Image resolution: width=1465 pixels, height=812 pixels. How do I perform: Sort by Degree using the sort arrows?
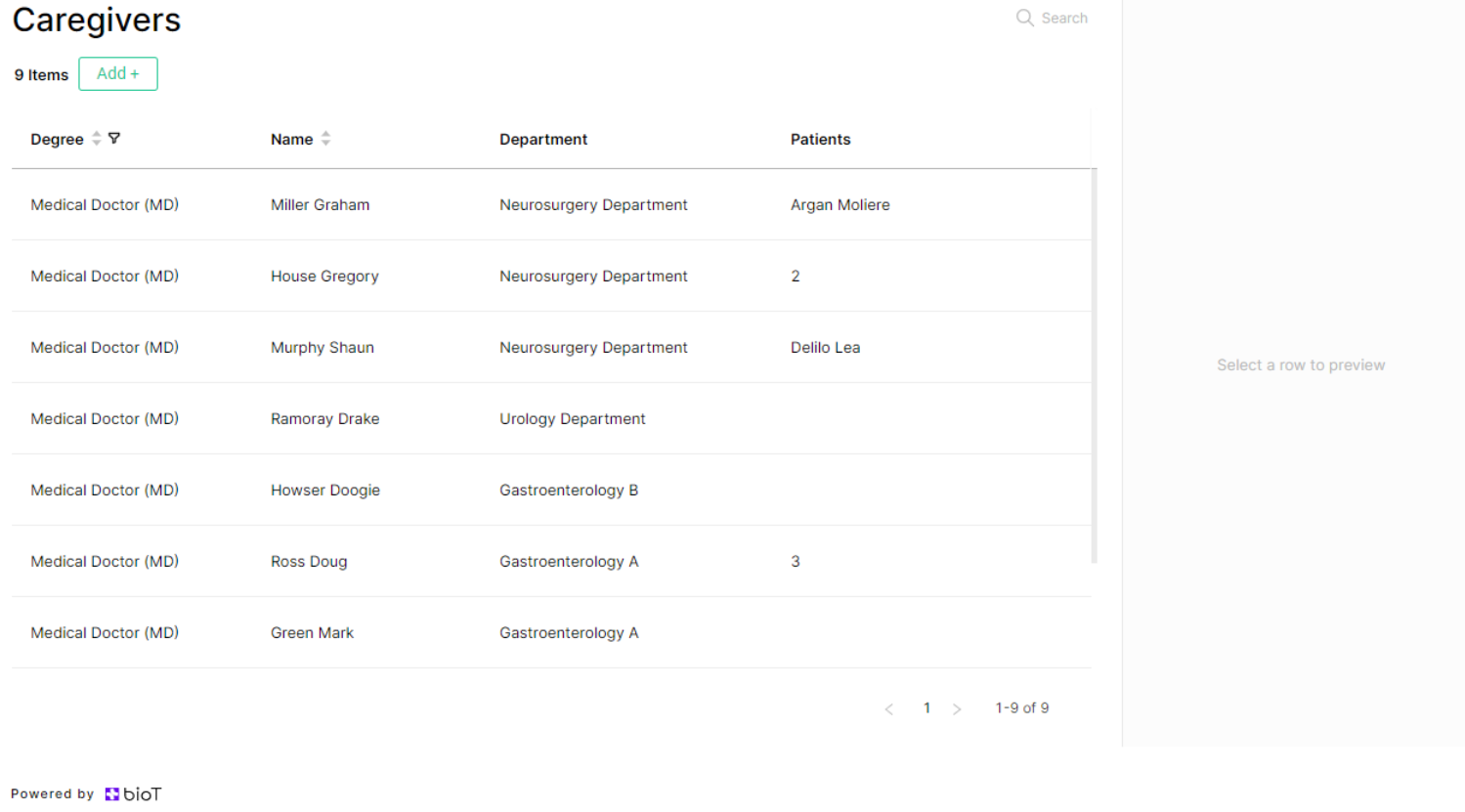tap(97, 139)
